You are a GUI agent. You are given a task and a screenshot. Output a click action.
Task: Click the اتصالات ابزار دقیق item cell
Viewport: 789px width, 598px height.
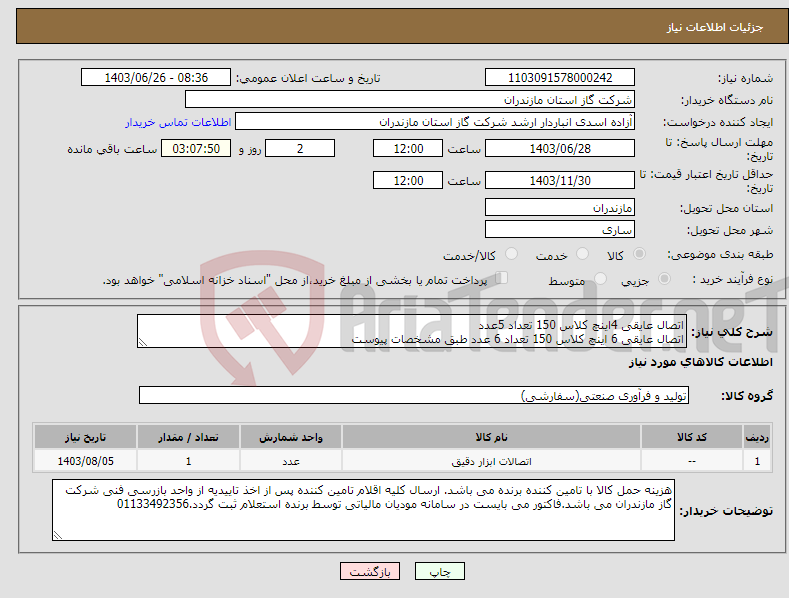[x=491, y=461]
